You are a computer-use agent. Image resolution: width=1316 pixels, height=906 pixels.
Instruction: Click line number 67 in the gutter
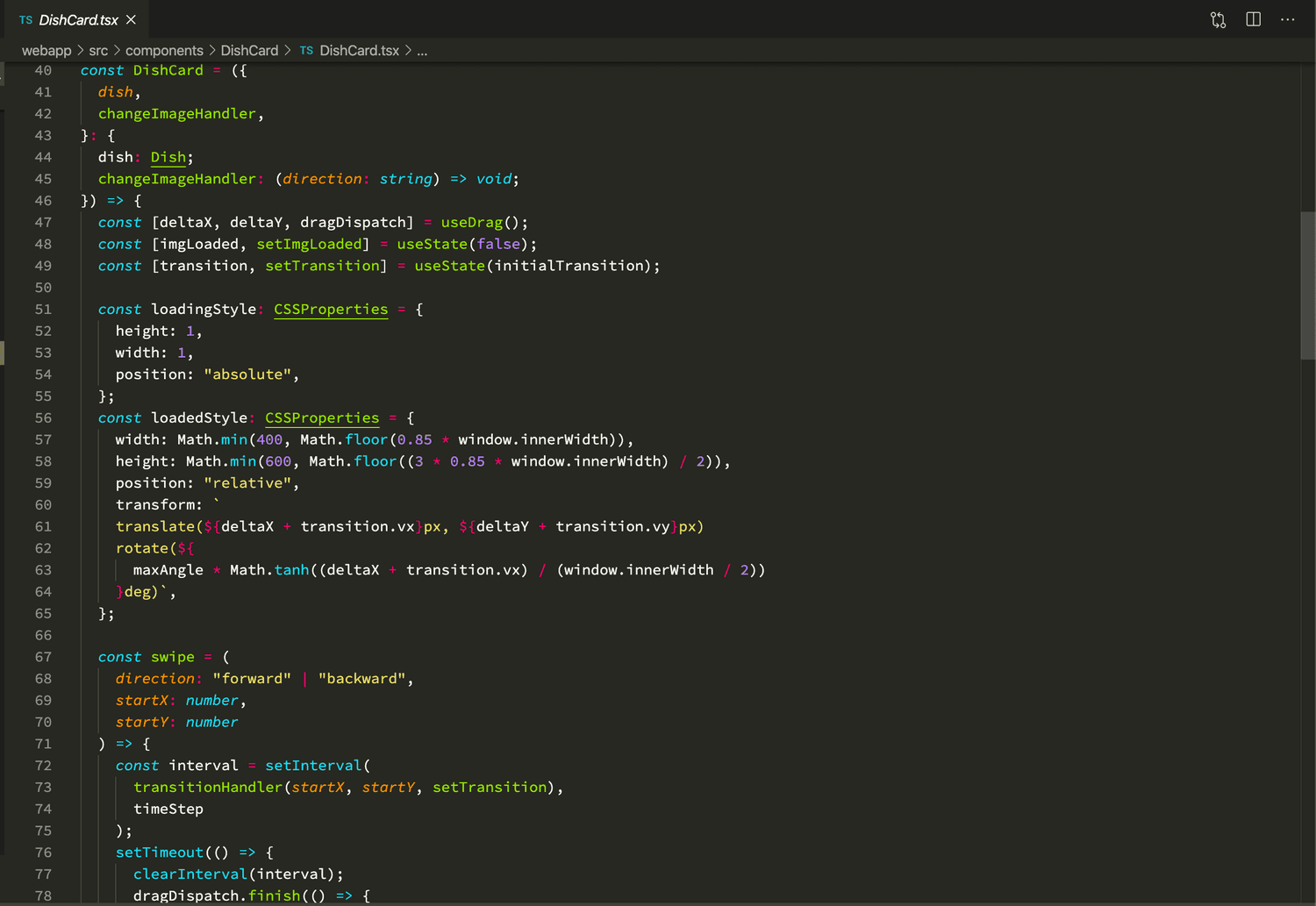click(x=43, y=657)
